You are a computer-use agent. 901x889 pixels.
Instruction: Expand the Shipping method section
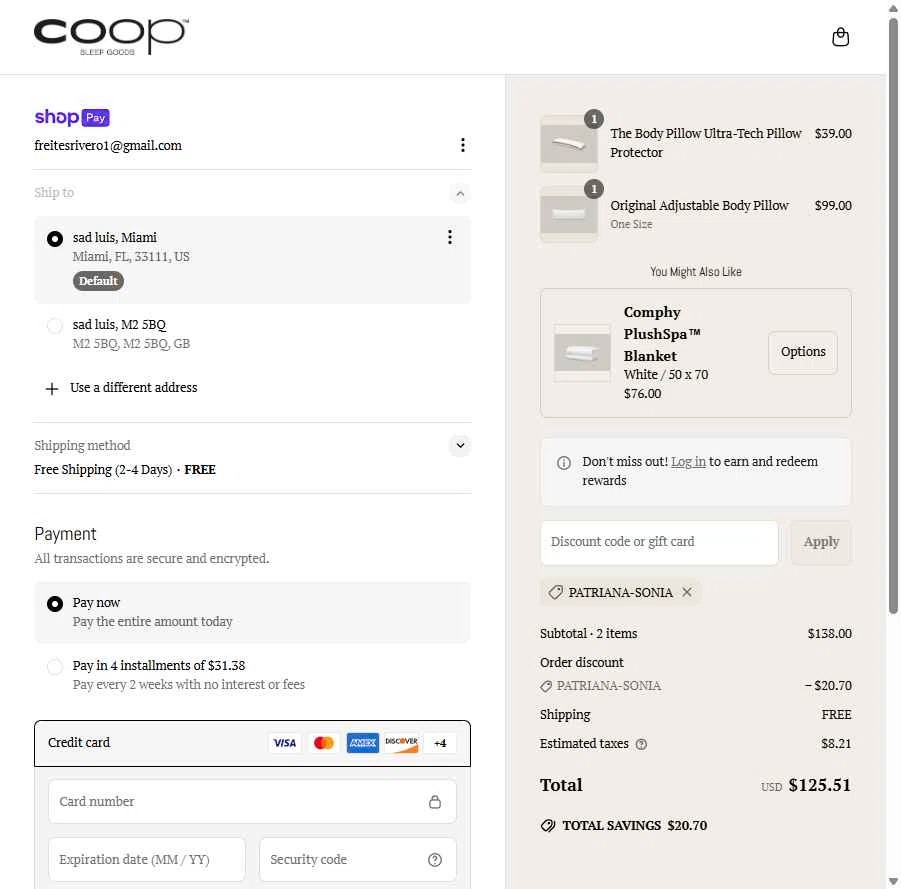pos(459,446)
